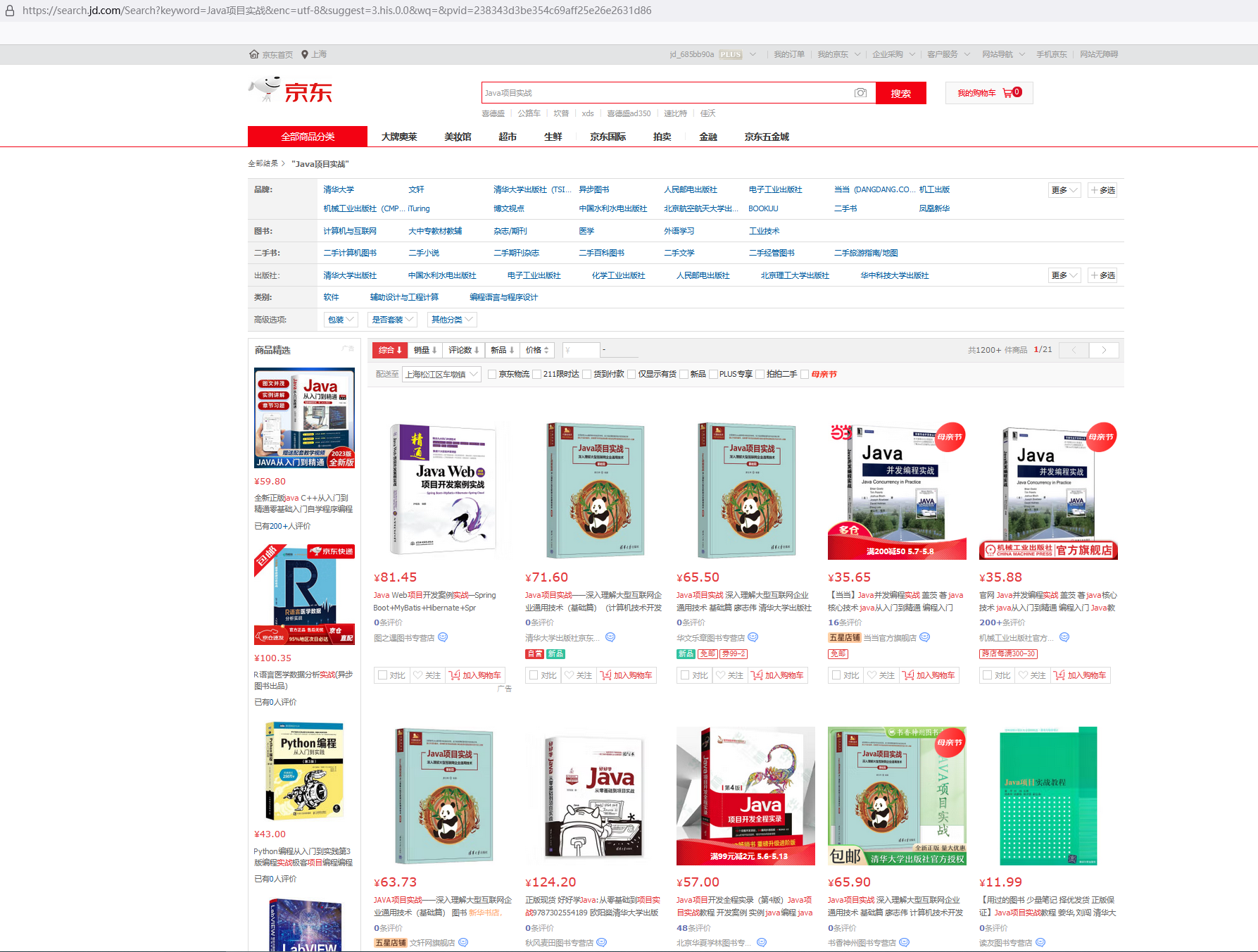This screenshot has height=952, width=1258.
Task: Click heart 关注 icon for ¥81.45 book
Action: pos(418,675)
